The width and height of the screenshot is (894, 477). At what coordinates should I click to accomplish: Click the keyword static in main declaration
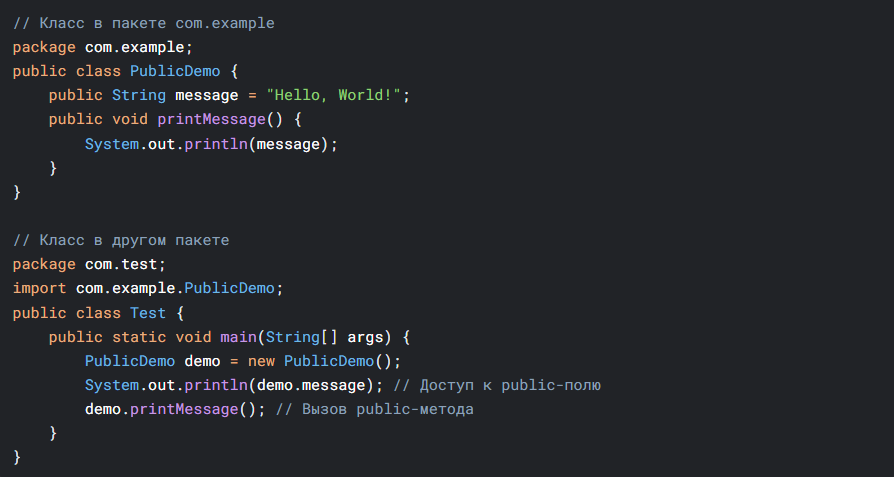click(x=139, y=337)
